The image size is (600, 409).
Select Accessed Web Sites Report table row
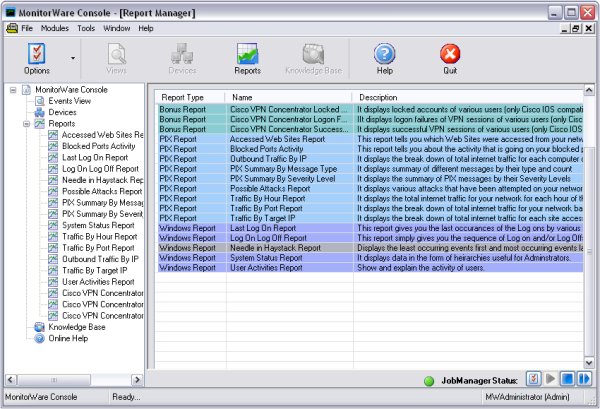[x=370, y=139]
